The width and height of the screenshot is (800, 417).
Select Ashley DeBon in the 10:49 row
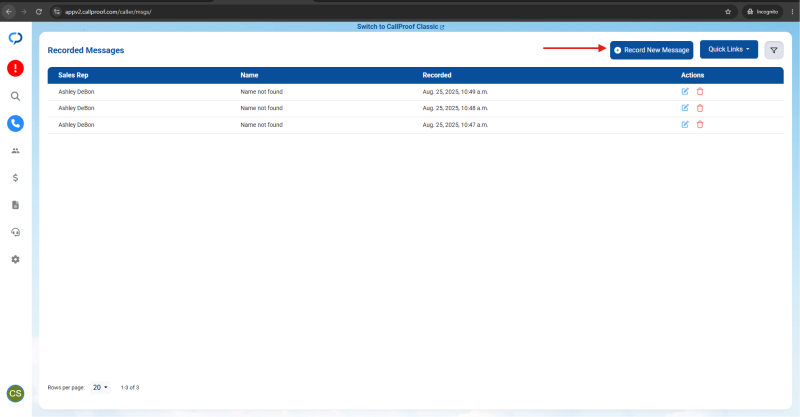coord(76,92)
